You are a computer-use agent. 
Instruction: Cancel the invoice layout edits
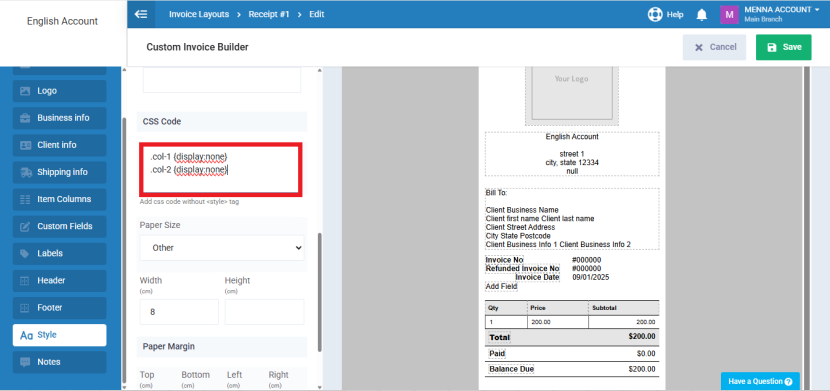click(x=714, y=47)
